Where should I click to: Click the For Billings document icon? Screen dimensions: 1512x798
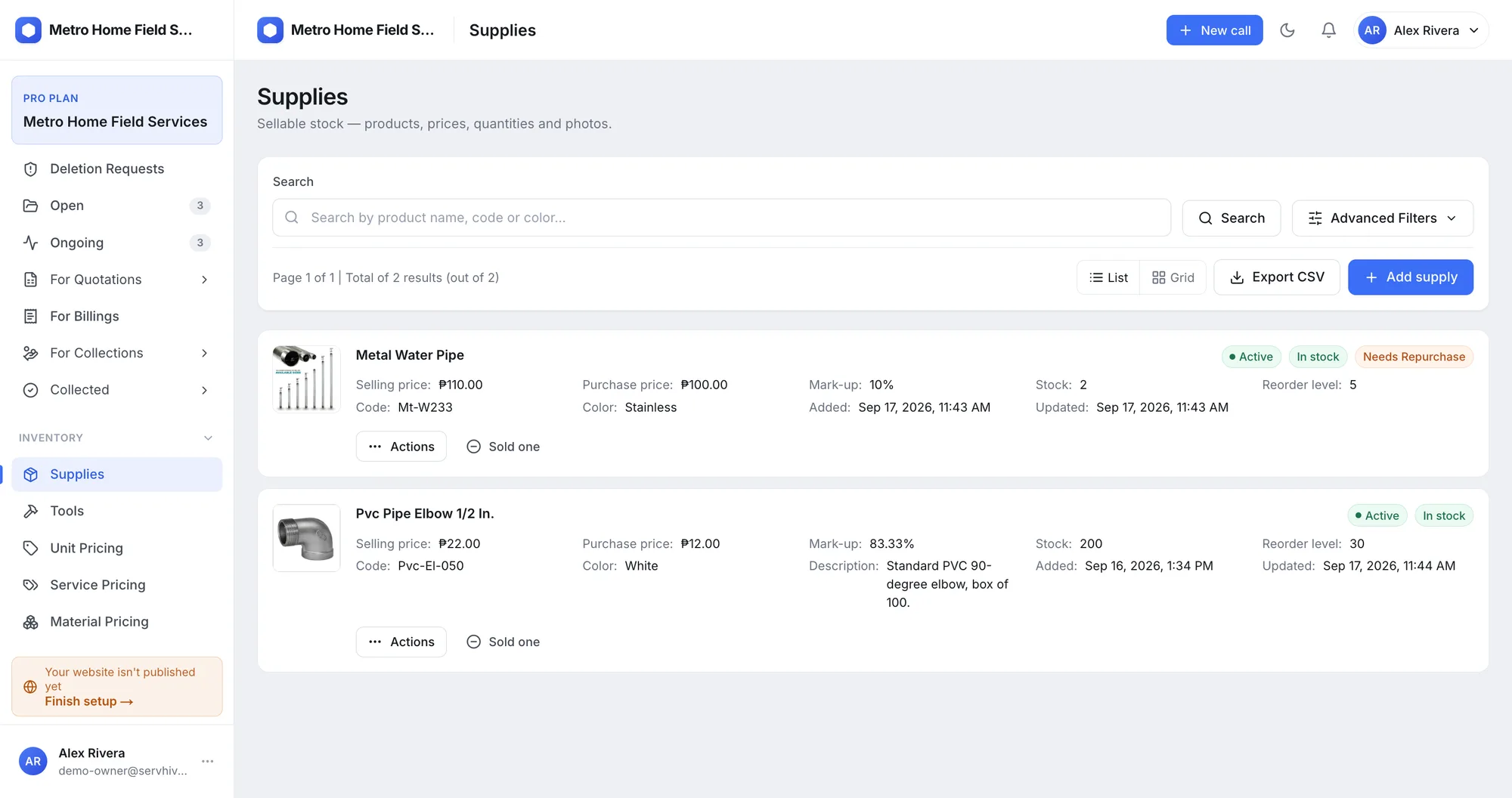(x=30, y=316)
